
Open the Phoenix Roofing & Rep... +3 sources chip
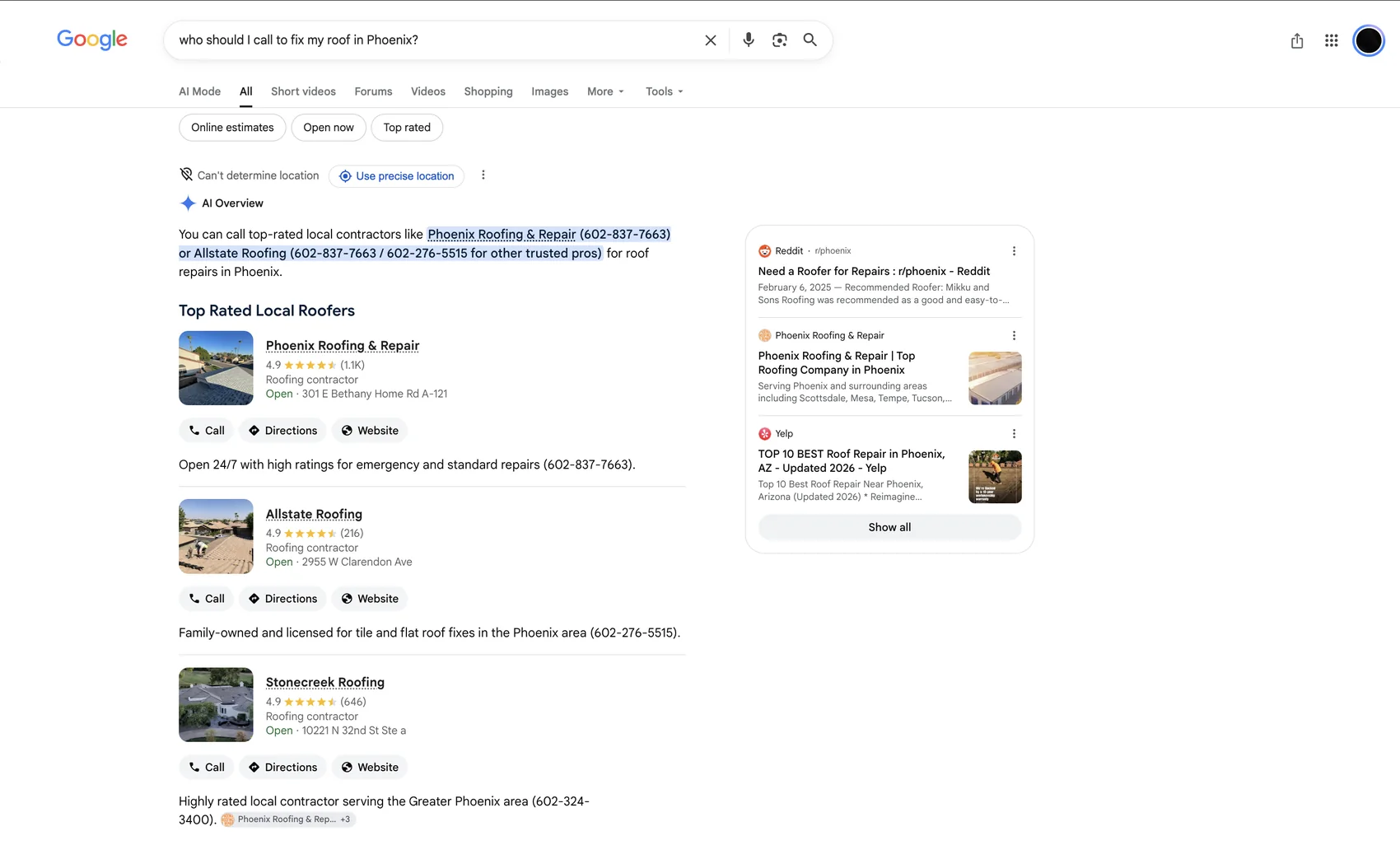click(287, 819)
